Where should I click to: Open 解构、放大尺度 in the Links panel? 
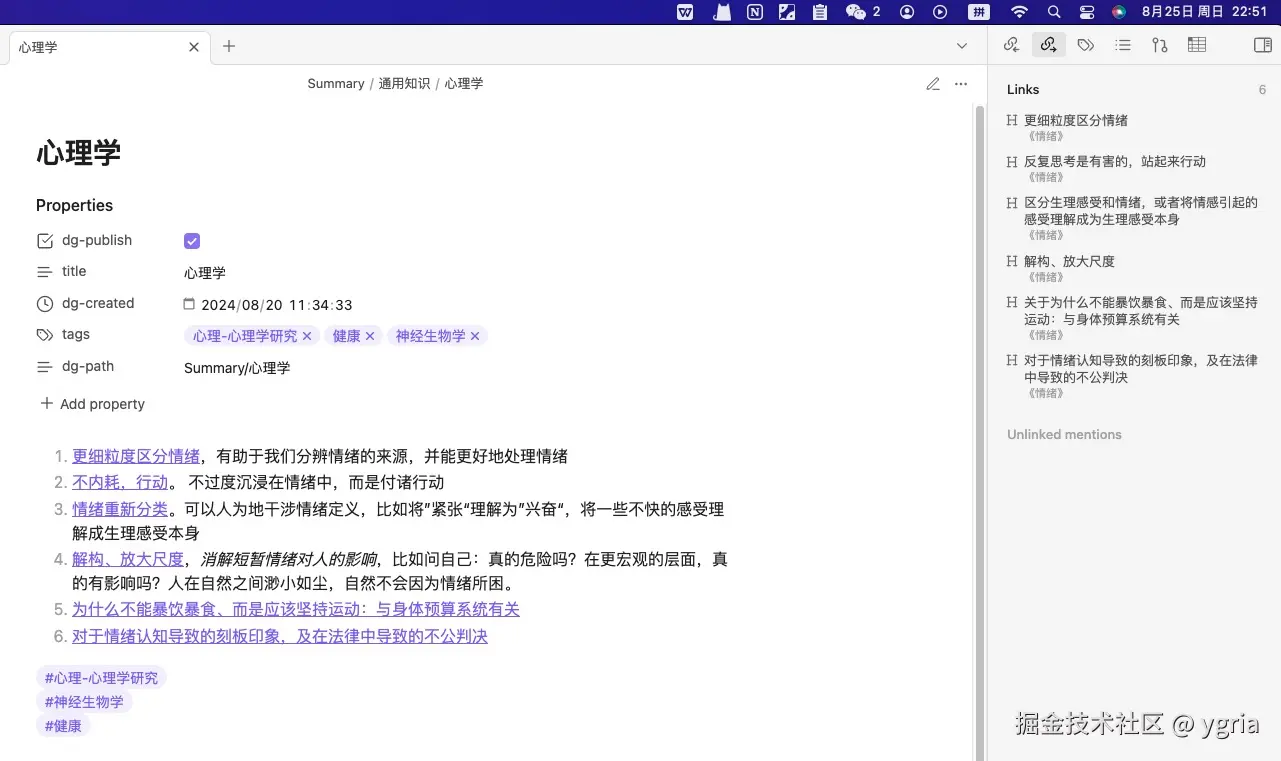(x=1069, y=261)
